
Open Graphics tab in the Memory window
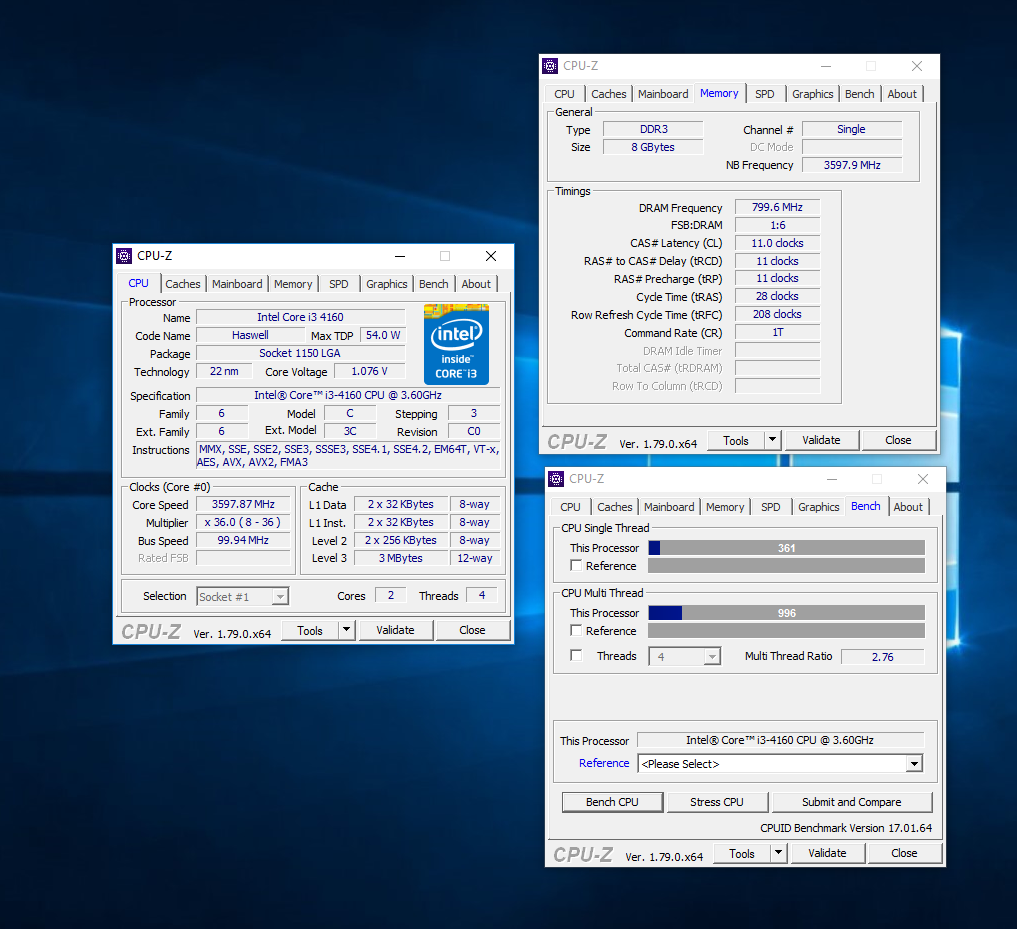pos(813,94)
